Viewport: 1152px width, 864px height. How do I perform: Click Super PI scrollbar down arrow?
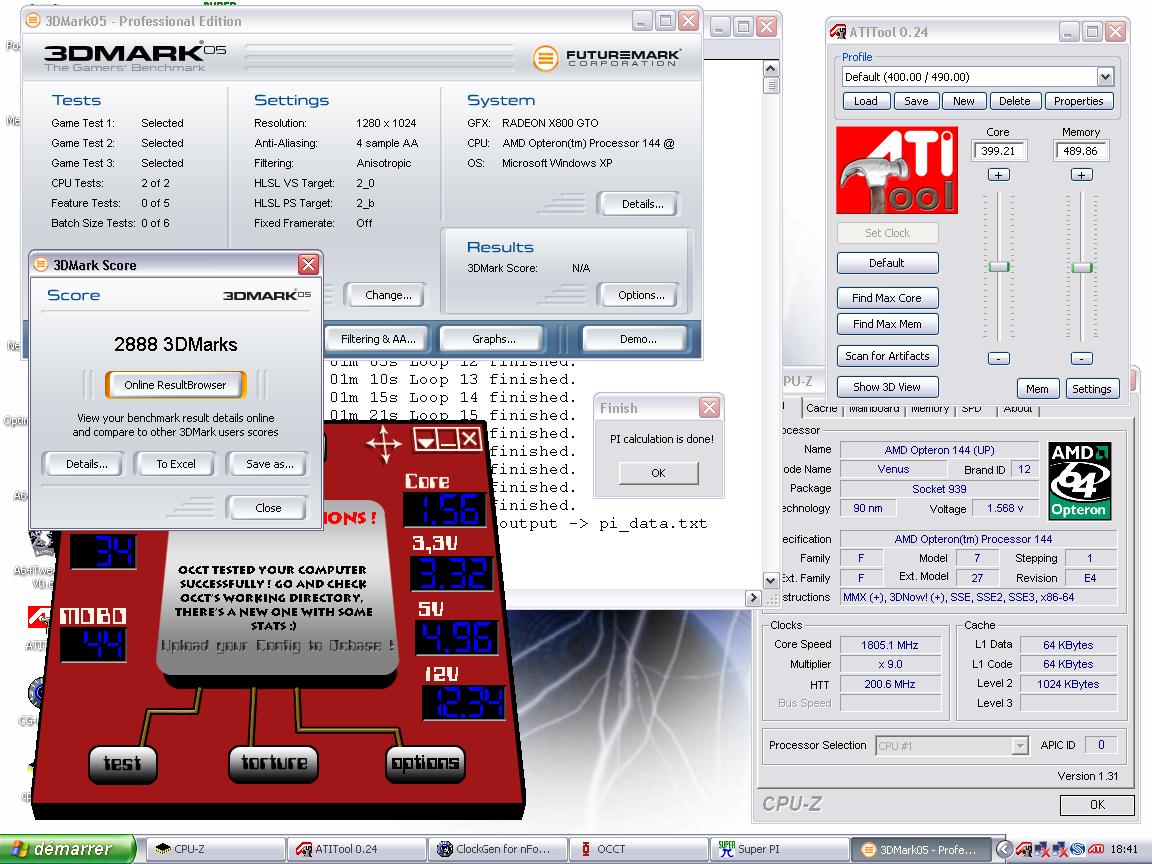point(770,580)
